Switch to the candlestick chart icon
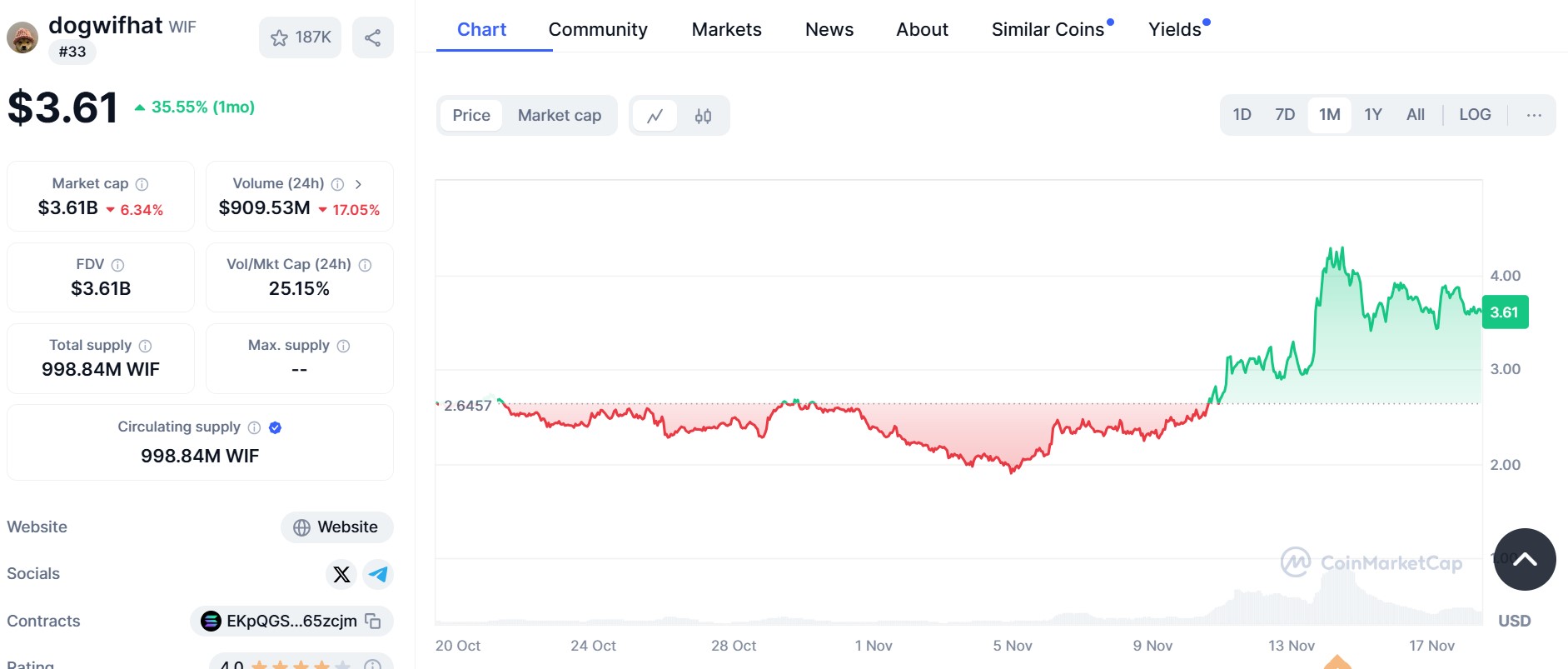Image resolution: width=1568 pixels, height=669 pixels. point(703,116)
